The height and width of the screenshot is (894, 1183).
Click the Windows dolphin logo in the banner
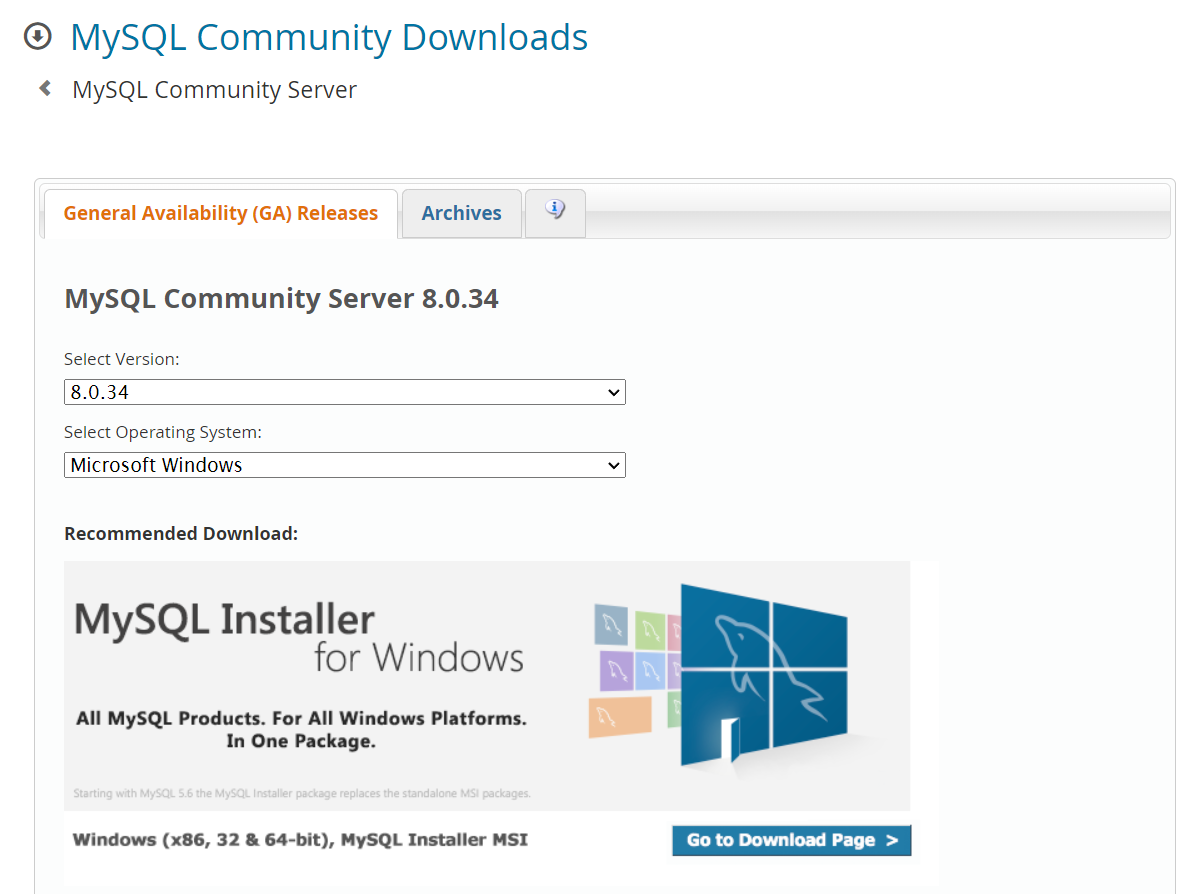tap(764, 675)
